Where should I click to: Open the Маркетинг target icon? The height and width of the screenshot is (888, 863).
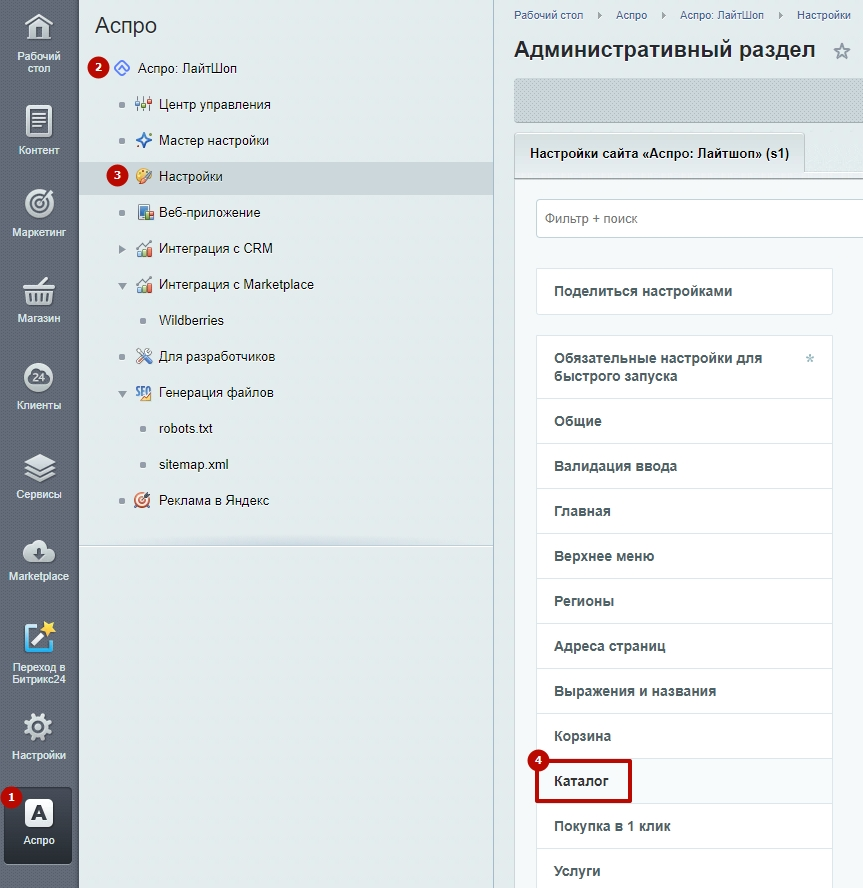pyautogui.click(x=38, y=204)
